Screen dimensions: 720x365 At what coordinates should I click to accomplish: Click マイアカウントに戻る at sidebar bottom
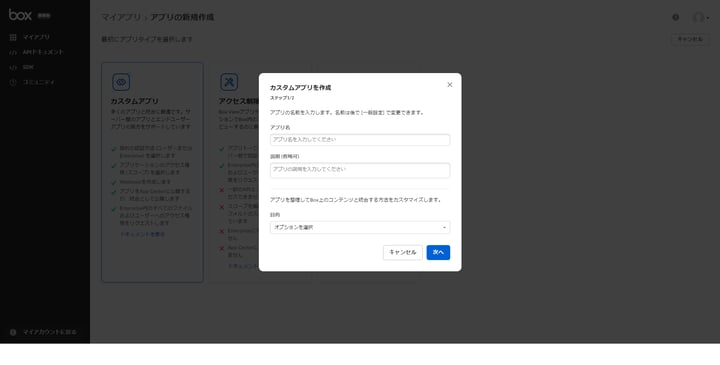click(x=50, y=332)
